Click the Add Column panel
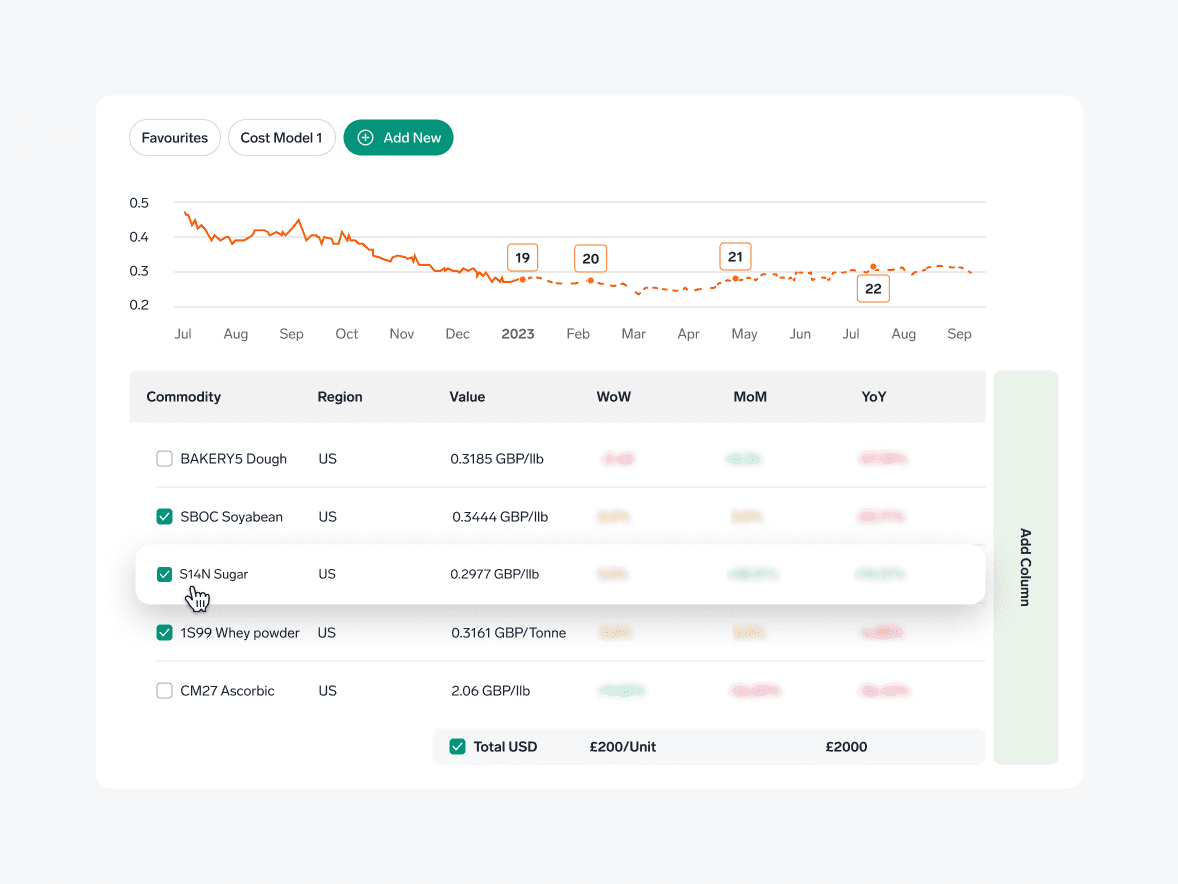Image resolution: width=1178 pixels, height=884 pixels. point(1025,568)
